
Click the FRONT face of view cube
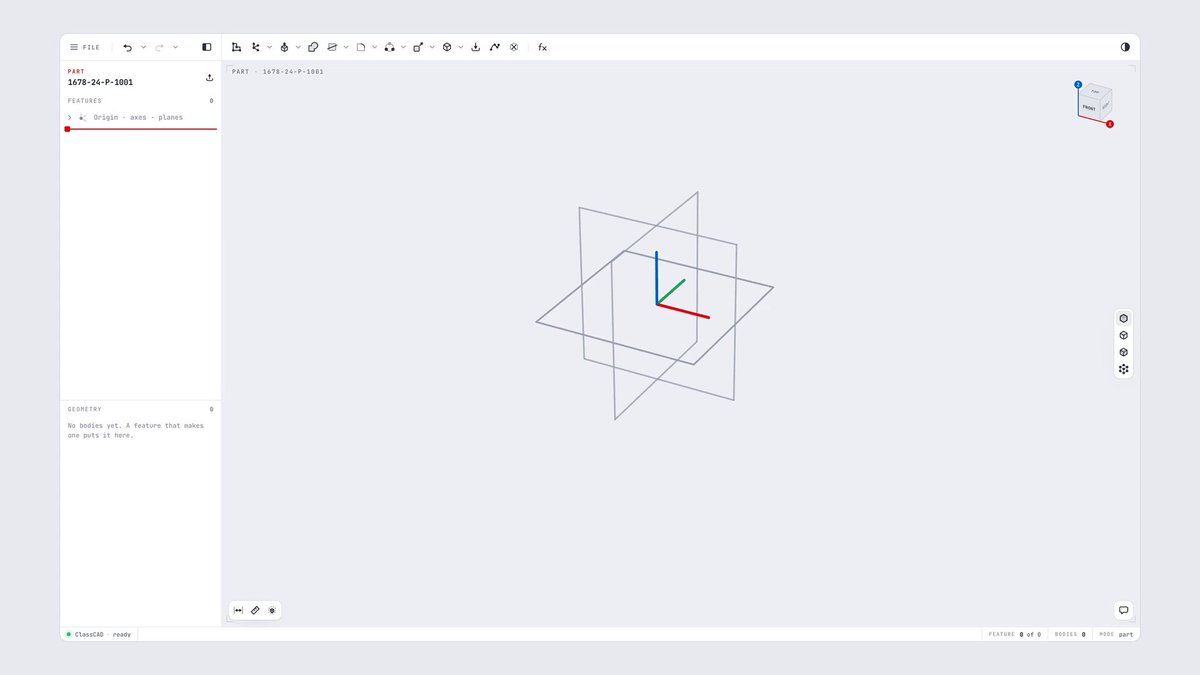point(1089,107)
